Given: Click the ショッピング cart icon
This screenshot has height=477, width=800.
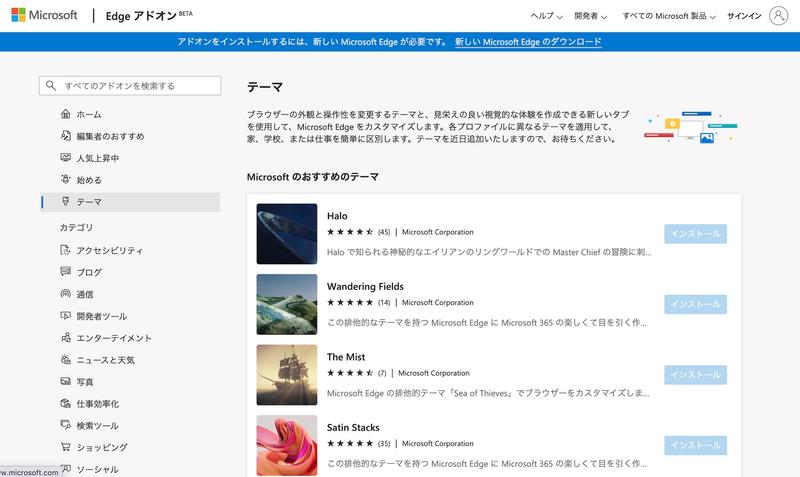Looking at the screenshot, I should (x=65, y=447).
